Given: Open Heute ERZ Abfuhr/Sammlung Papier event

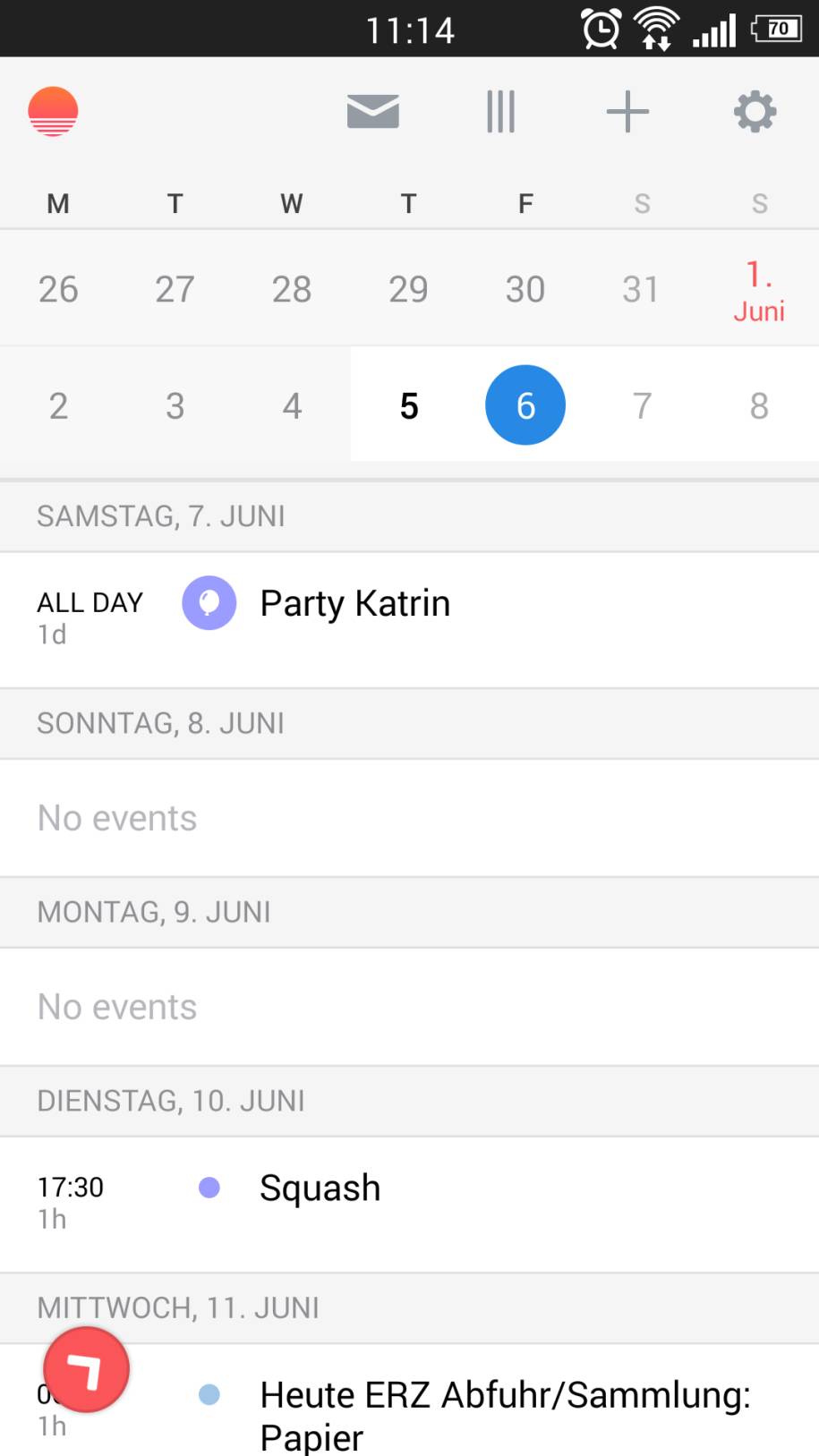Looking at the screenshot, I should click(x=409, y=1401).
